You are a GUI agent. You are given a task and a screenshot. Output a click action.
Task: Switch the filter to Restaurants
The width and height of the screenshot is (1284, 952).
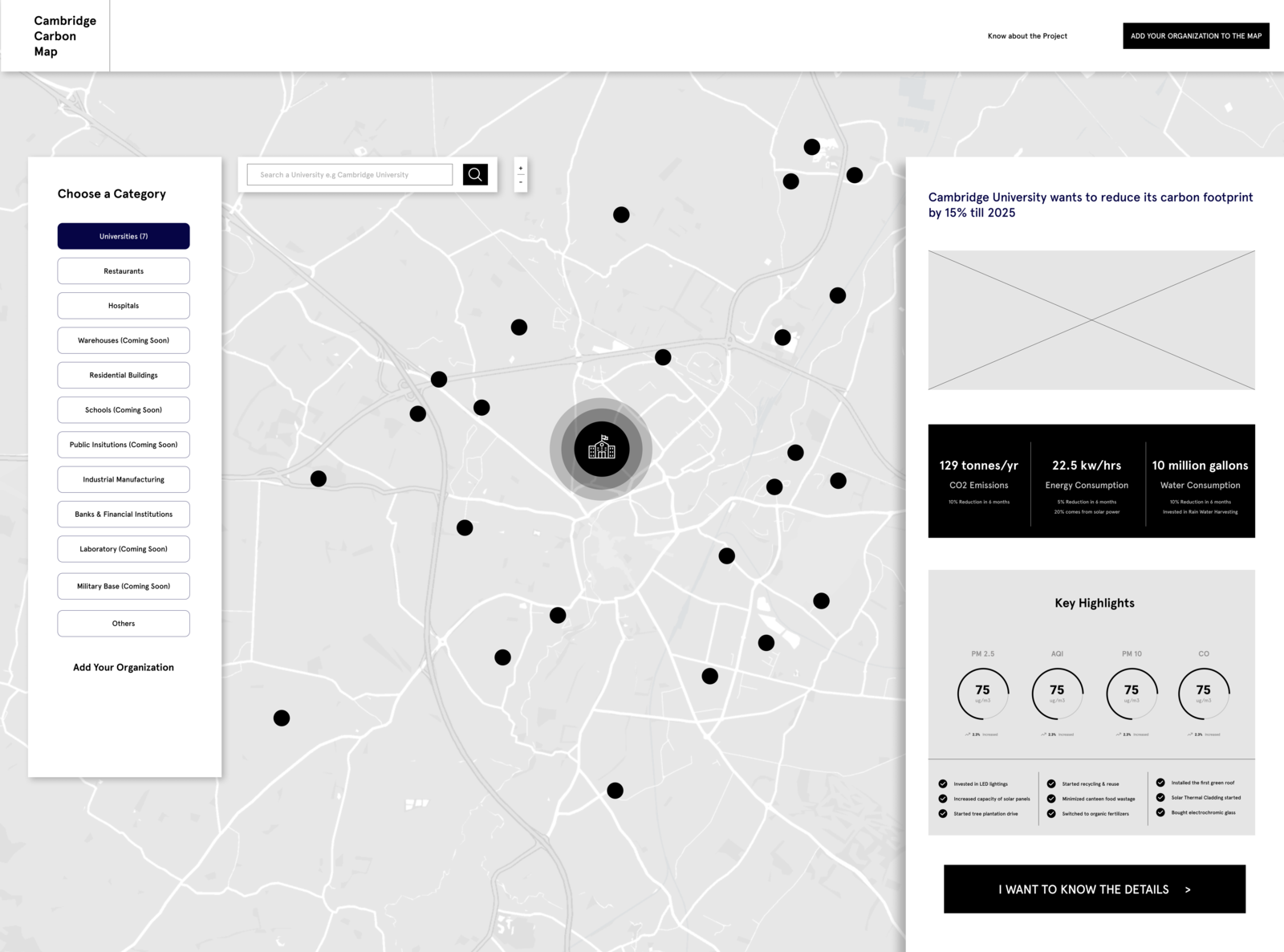coord(123,271)
